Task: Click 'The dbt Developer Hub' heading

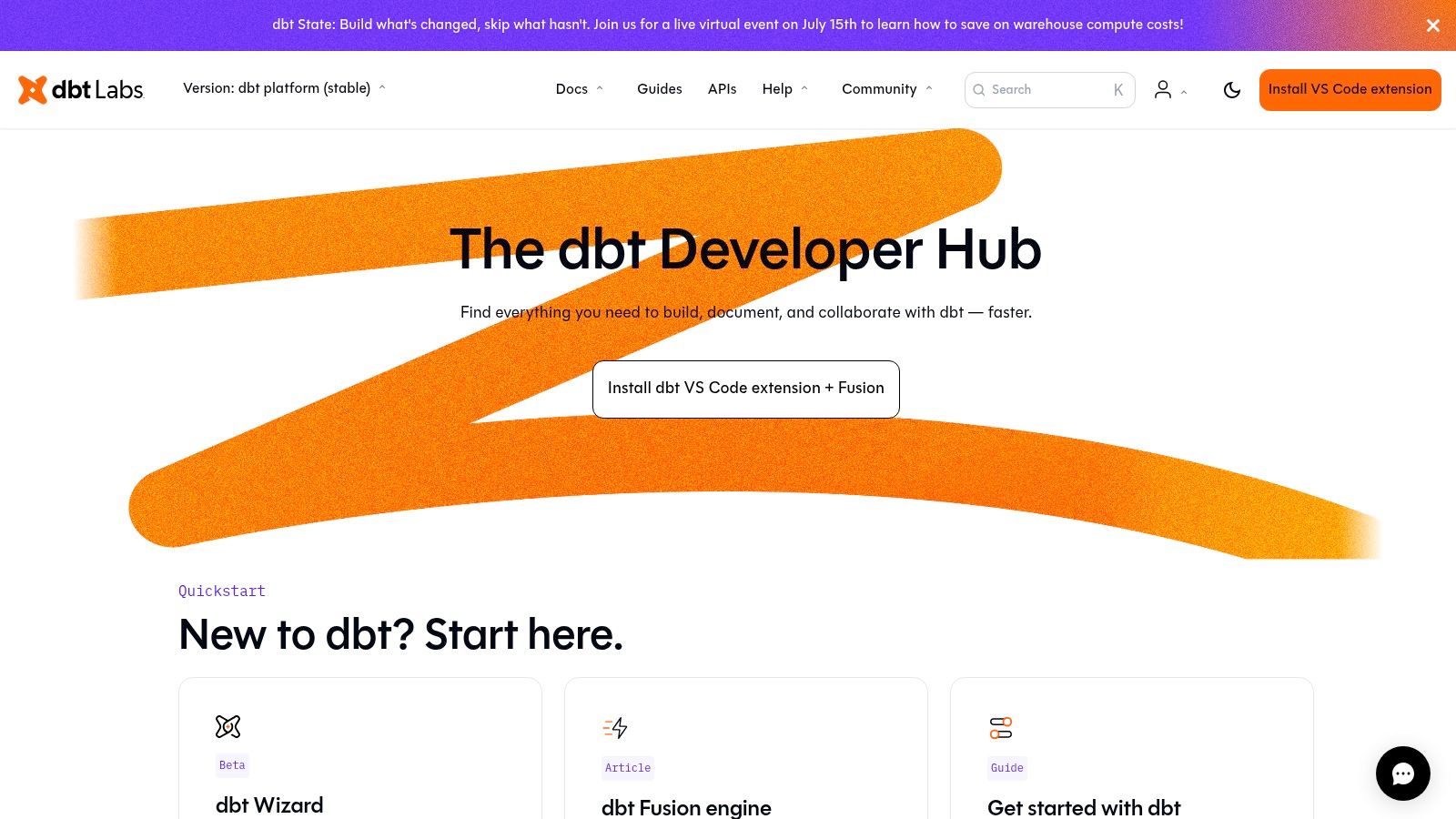Action: click(x=746, y=249)
